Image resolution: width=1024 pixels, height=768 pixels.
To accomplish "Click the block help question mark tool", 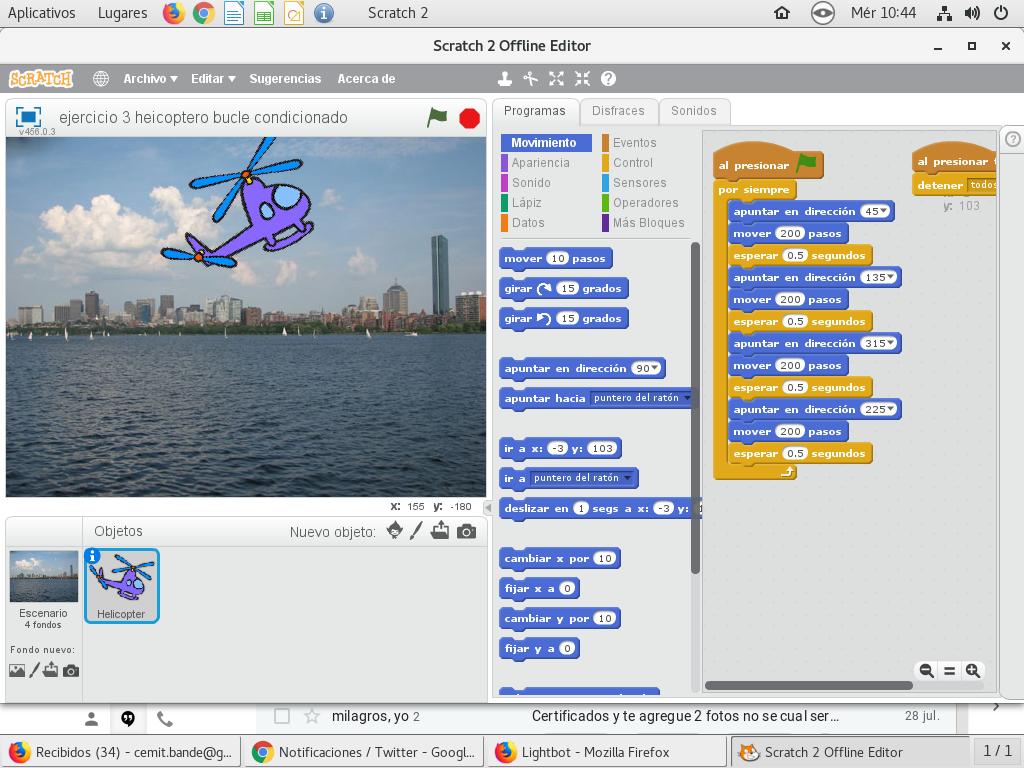I will pyautogui.click(x=608, y=79).
